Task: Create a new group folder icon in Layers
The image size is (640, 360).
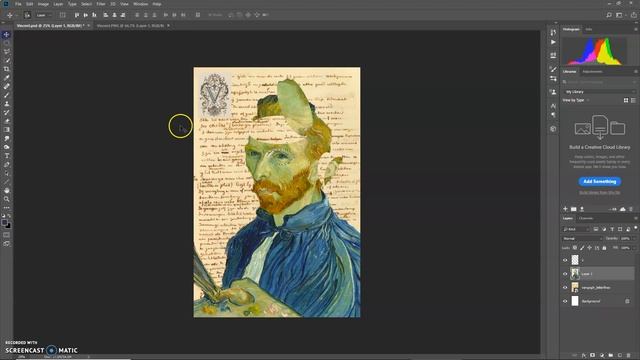Action: 611,356
